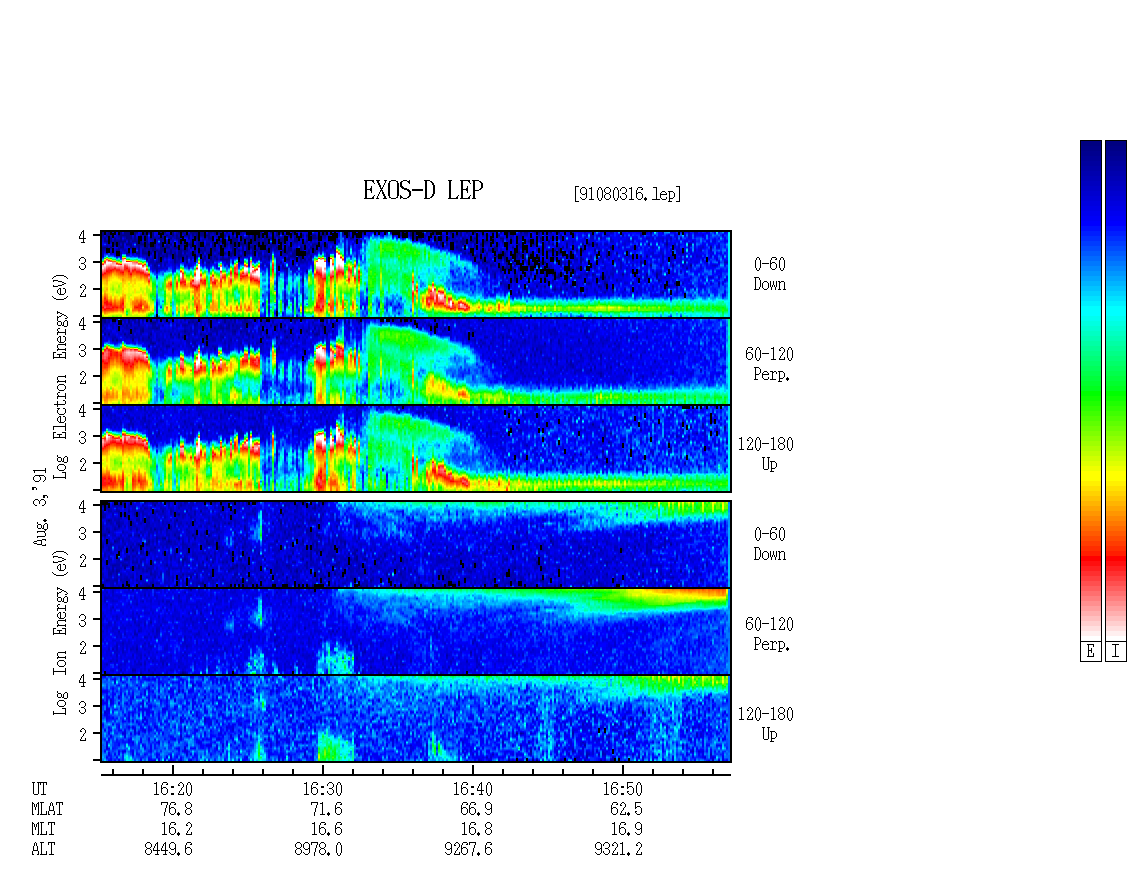Select the [91080316.lep] file name label

point(627,194)
